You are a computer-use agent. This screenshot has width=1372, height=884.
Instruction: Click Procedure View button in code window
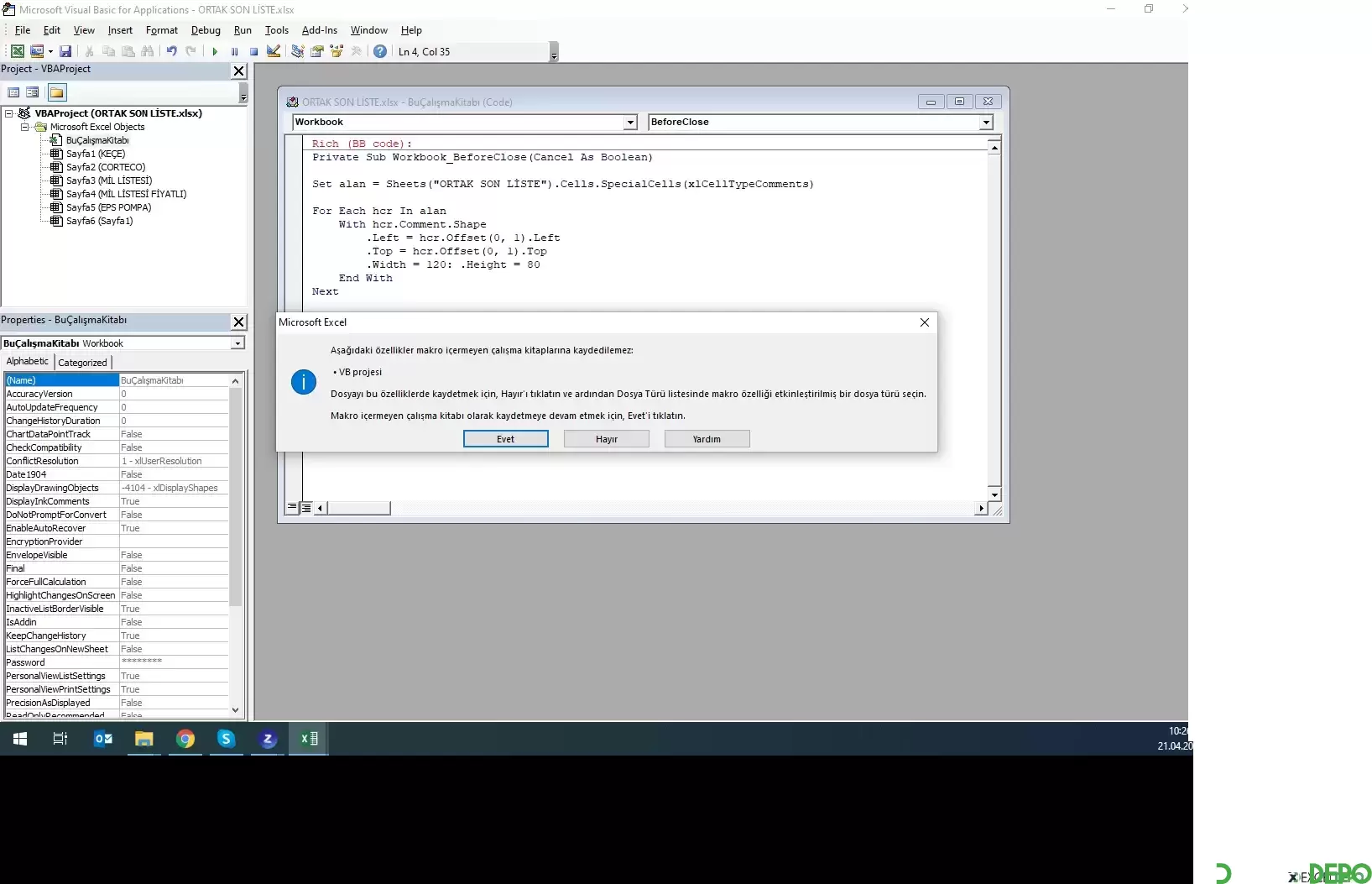292,507
